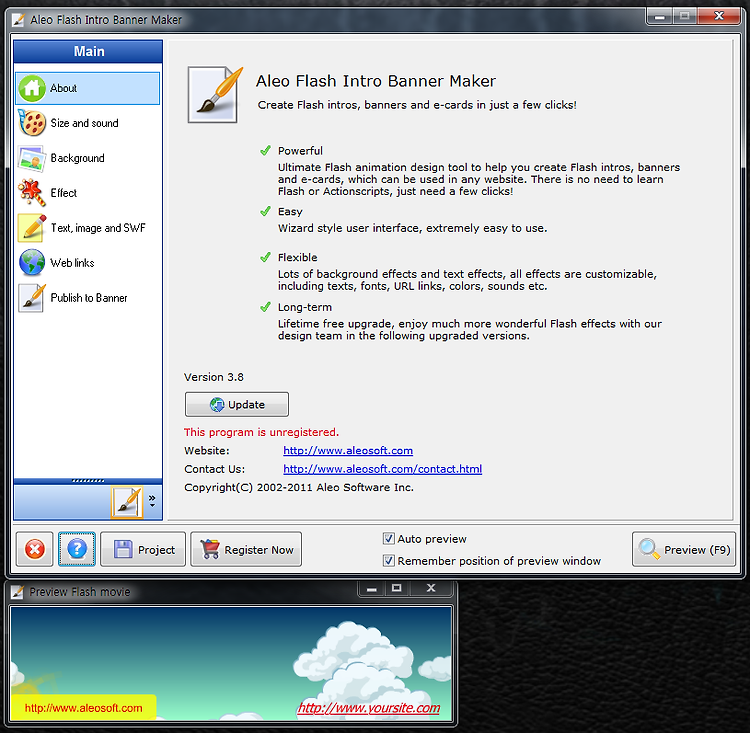Click the app icon in main title bar
This screenshot has width=750, height=733.
(x=18, y=20)
